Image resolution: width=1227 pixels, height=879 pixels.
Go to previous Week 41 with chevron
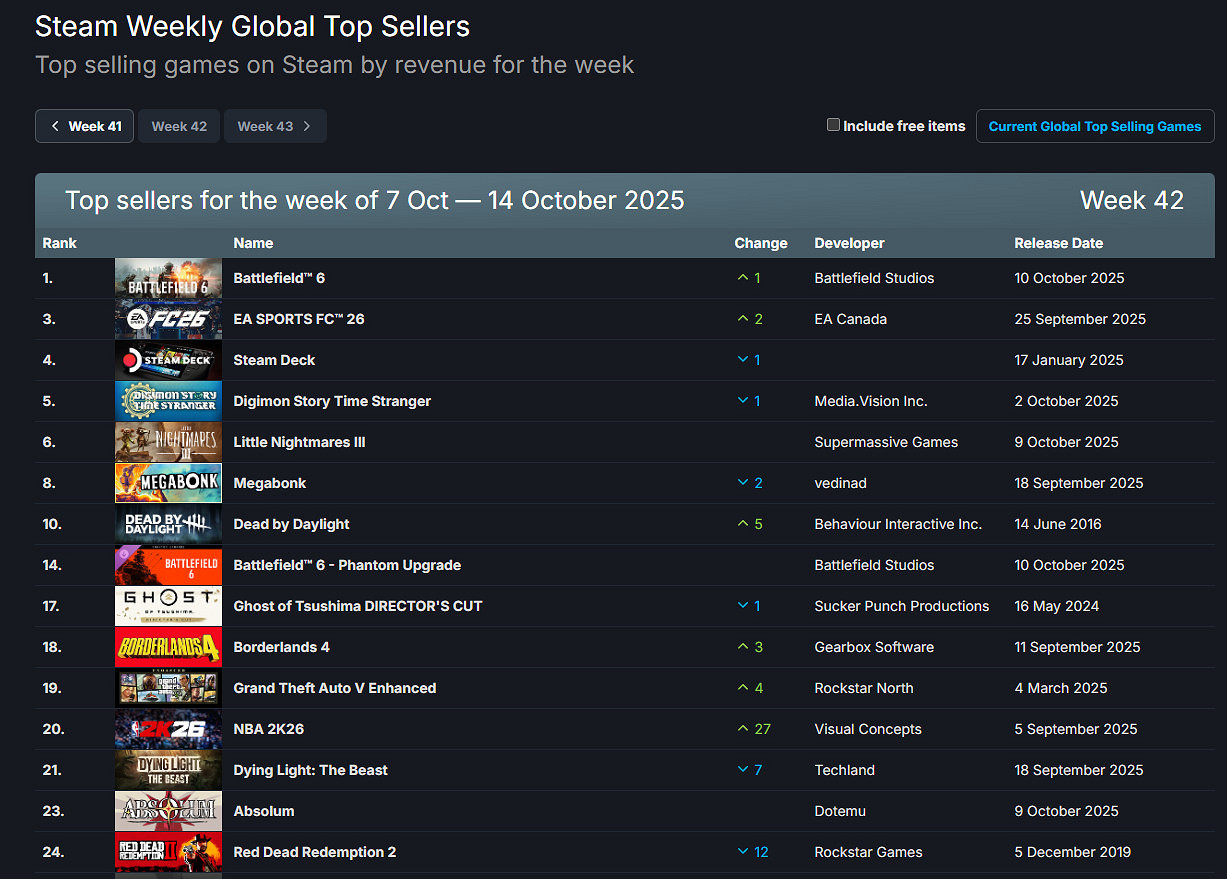85,126
